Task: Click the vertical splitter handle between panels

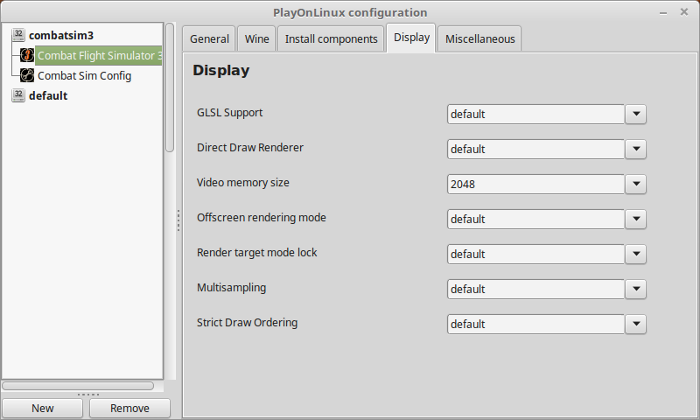Action: [x=179, y=220]
